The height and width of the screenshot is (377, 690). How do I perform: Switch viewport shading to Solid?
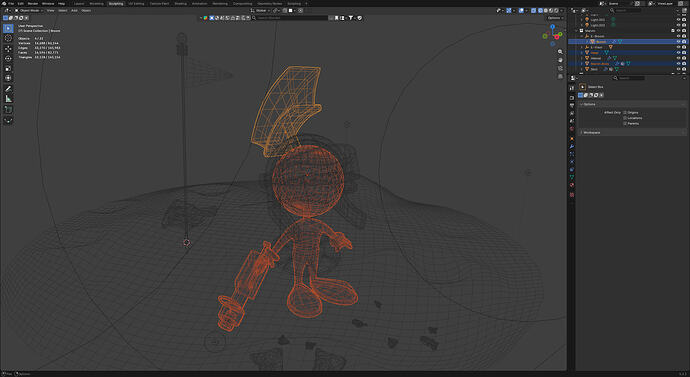pos(546,11)
